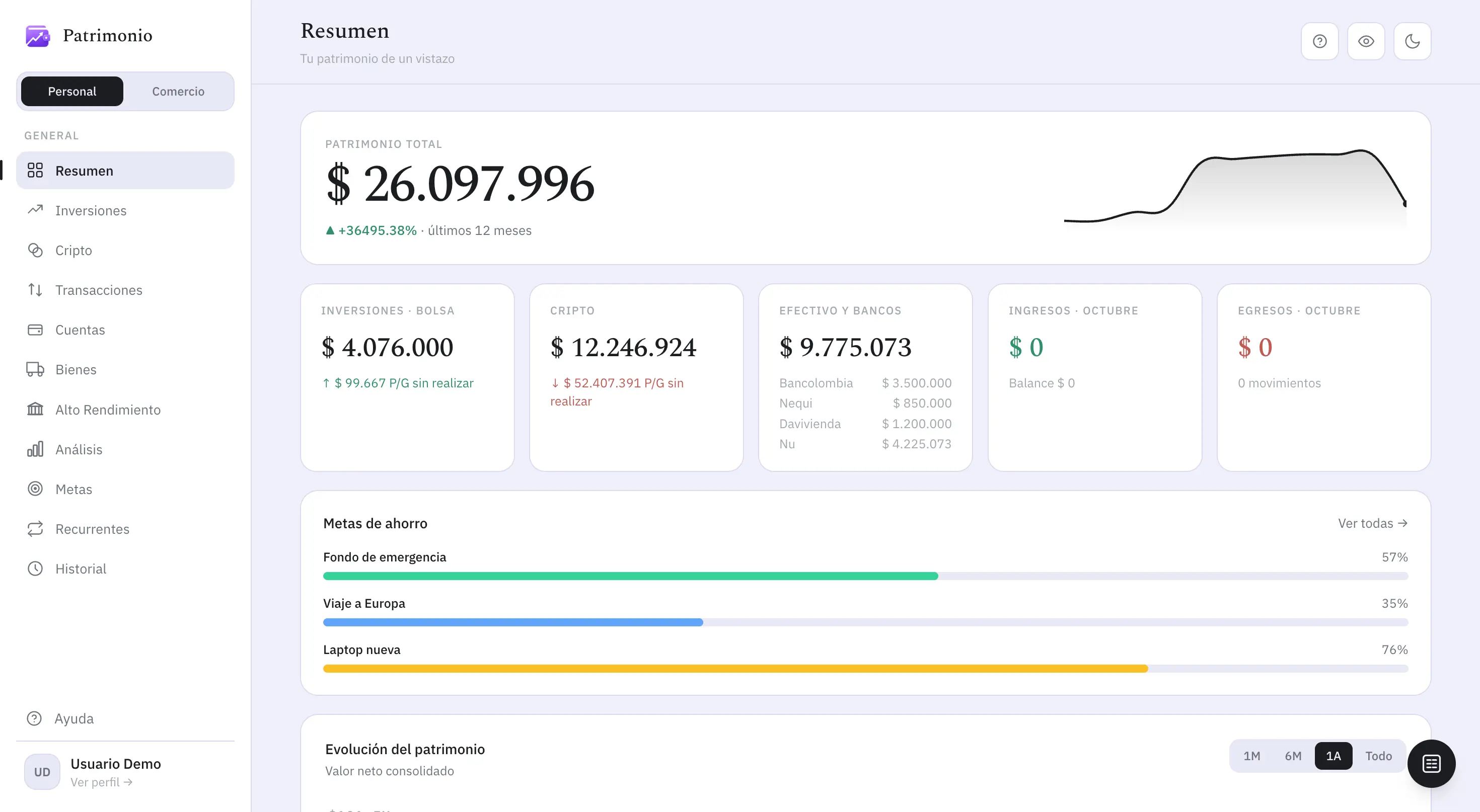
Task: Click the Alto Rendimiento bank icon
Action: tap(35, 409)
